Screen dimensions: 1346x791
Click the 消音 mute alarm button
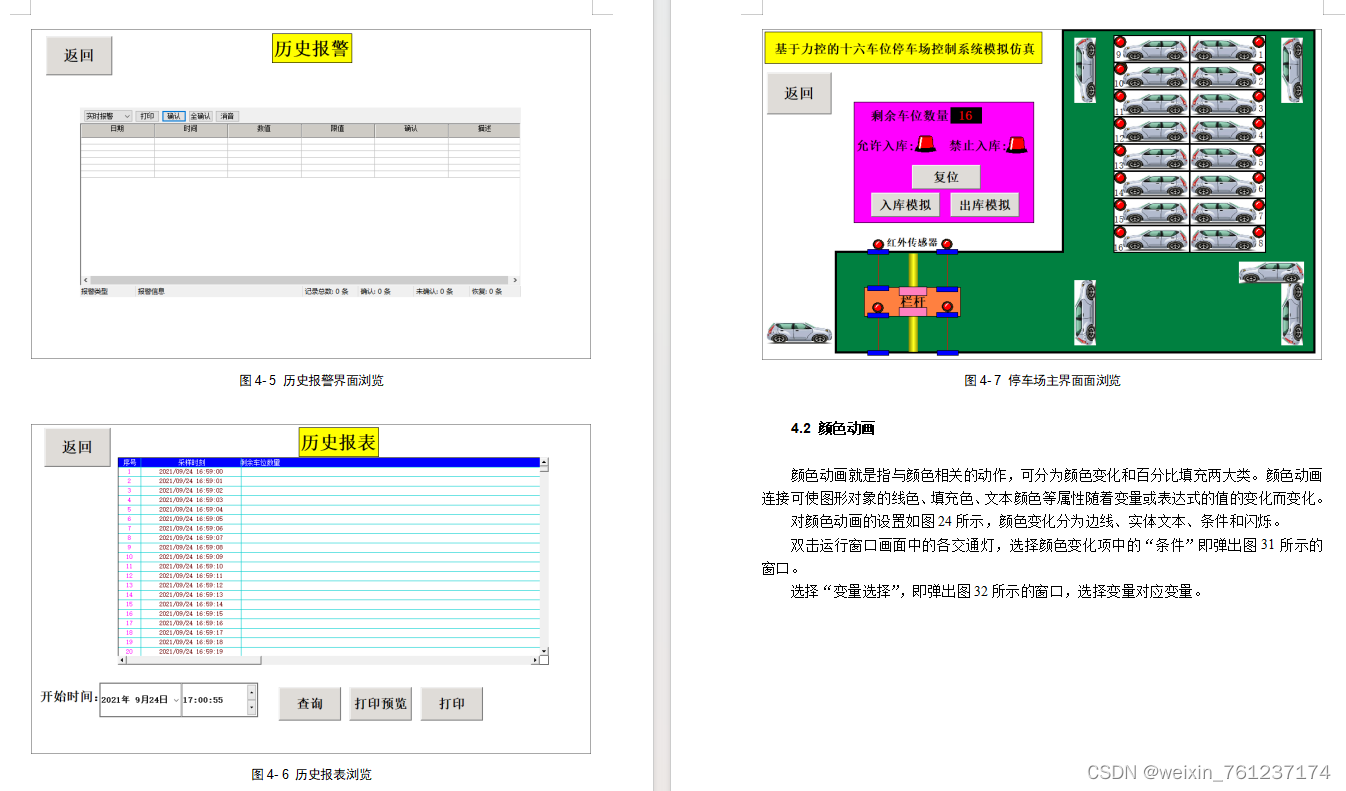tap(227, 116)
